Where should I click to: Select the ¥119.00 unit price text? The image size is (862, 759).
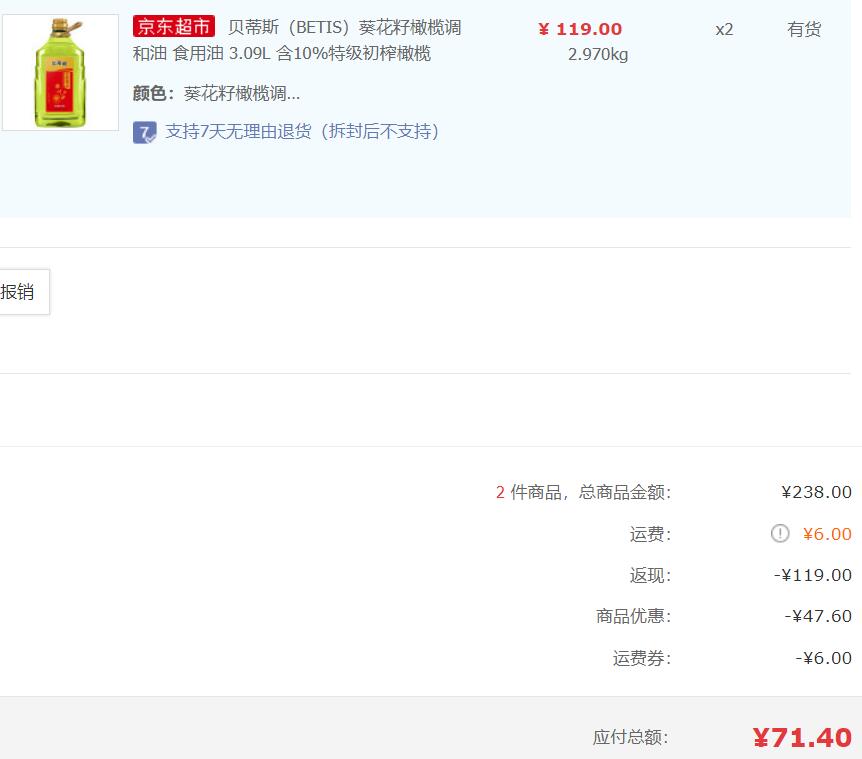[580, 29]
